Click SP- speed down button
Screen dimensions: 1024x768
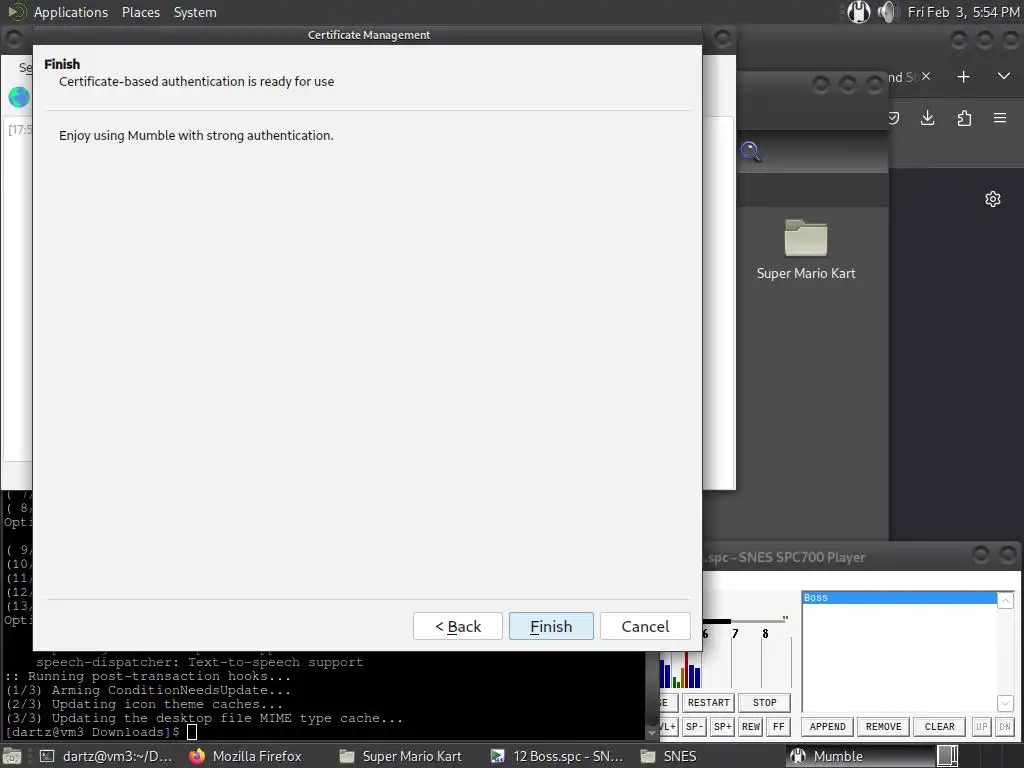(694, 727)
